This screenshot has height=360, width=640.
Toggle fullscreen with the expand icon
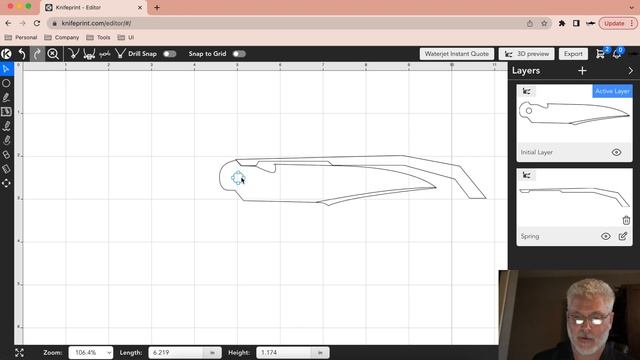point(19,353)
